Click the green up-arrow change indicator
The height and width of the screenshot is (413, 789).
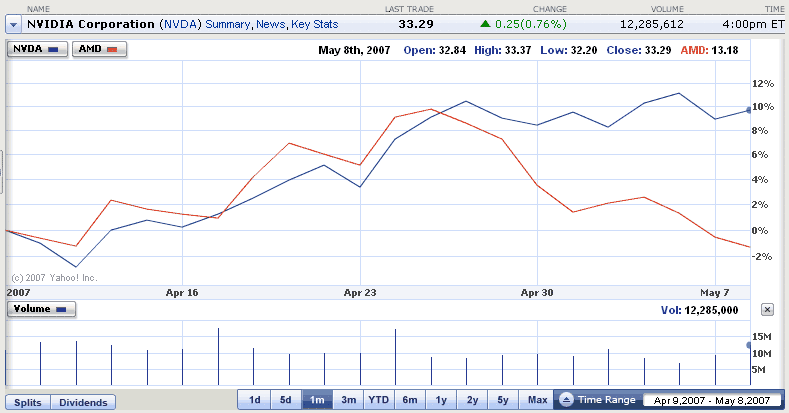485,24
